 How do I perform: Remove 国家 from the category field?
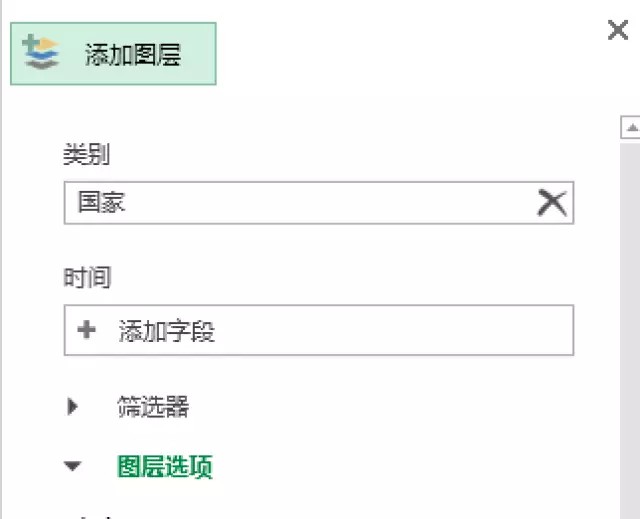tap(551, 203)
